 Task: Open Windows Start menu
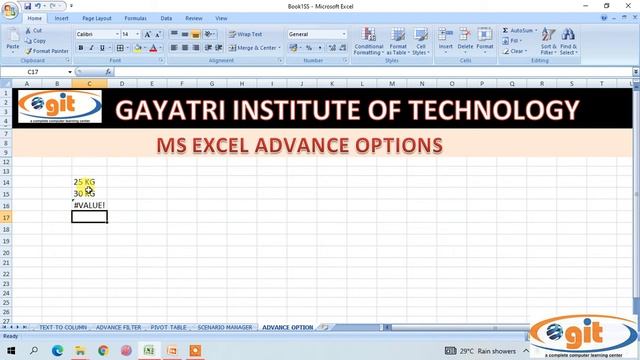click(x=11, y=351)
